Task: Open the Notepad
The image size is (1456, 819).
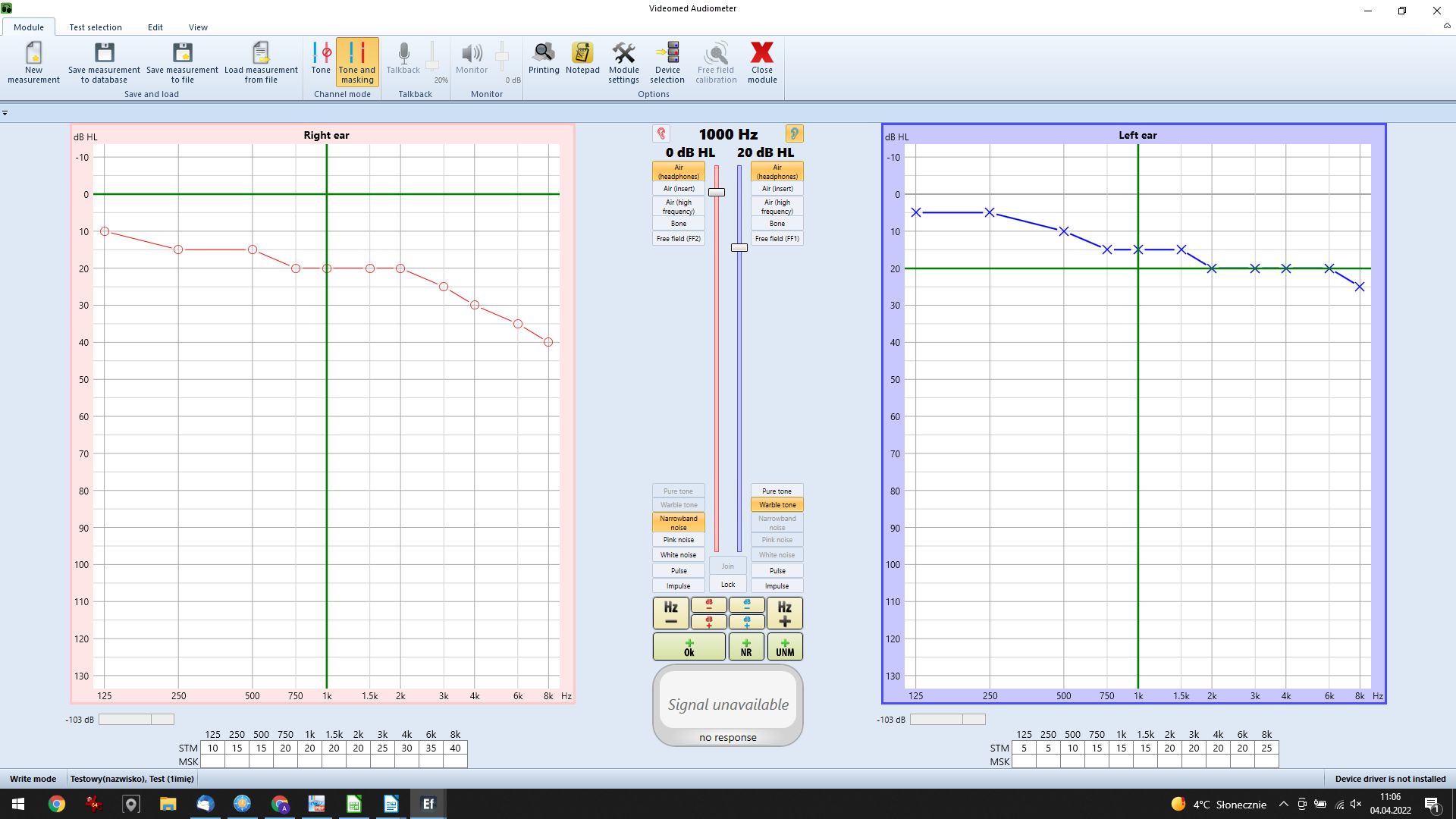Action: [x=582, y=59]
